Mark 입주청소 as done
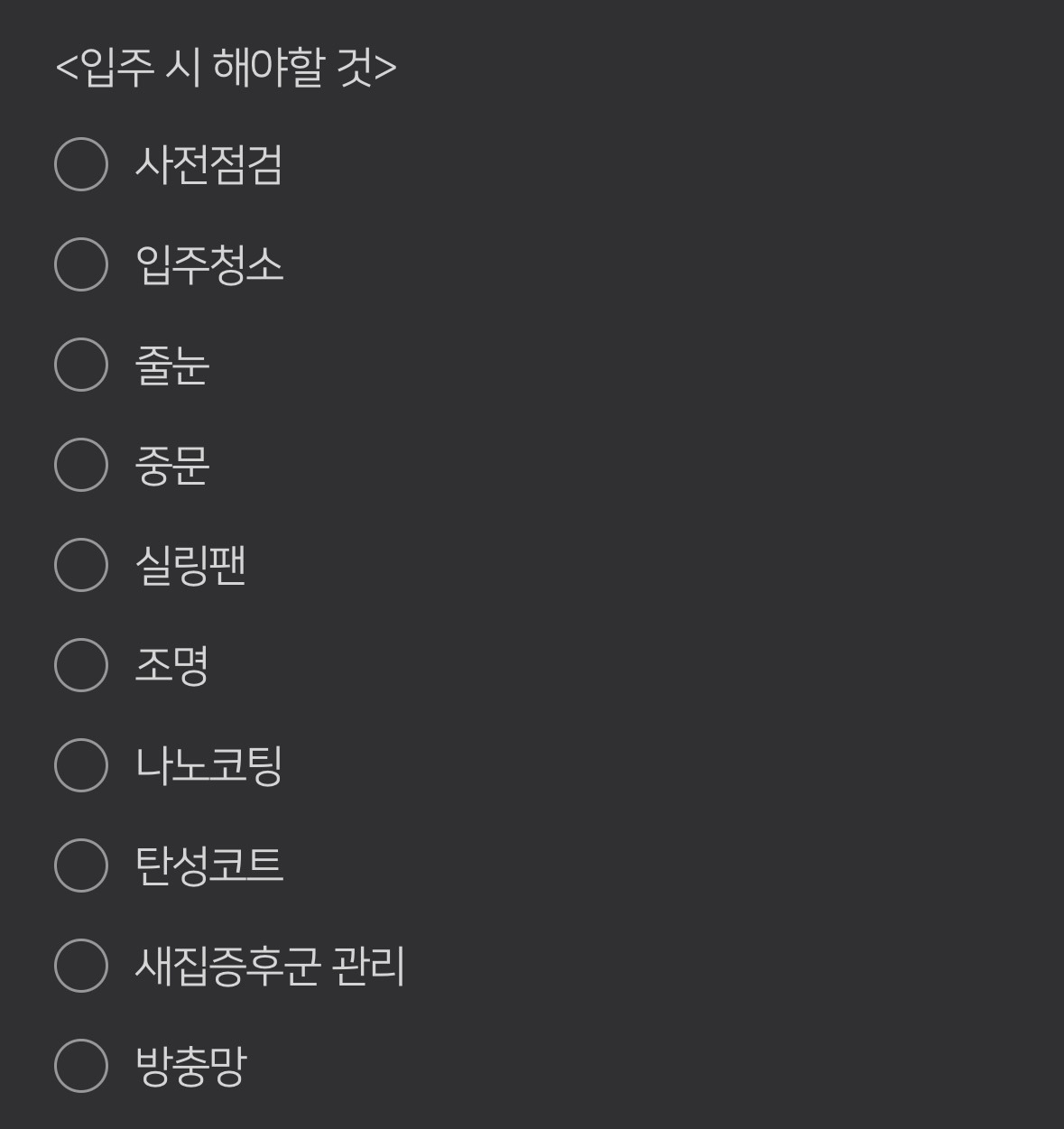The height and width of the screenshot is (1129, 1064). tap(81, 264)
